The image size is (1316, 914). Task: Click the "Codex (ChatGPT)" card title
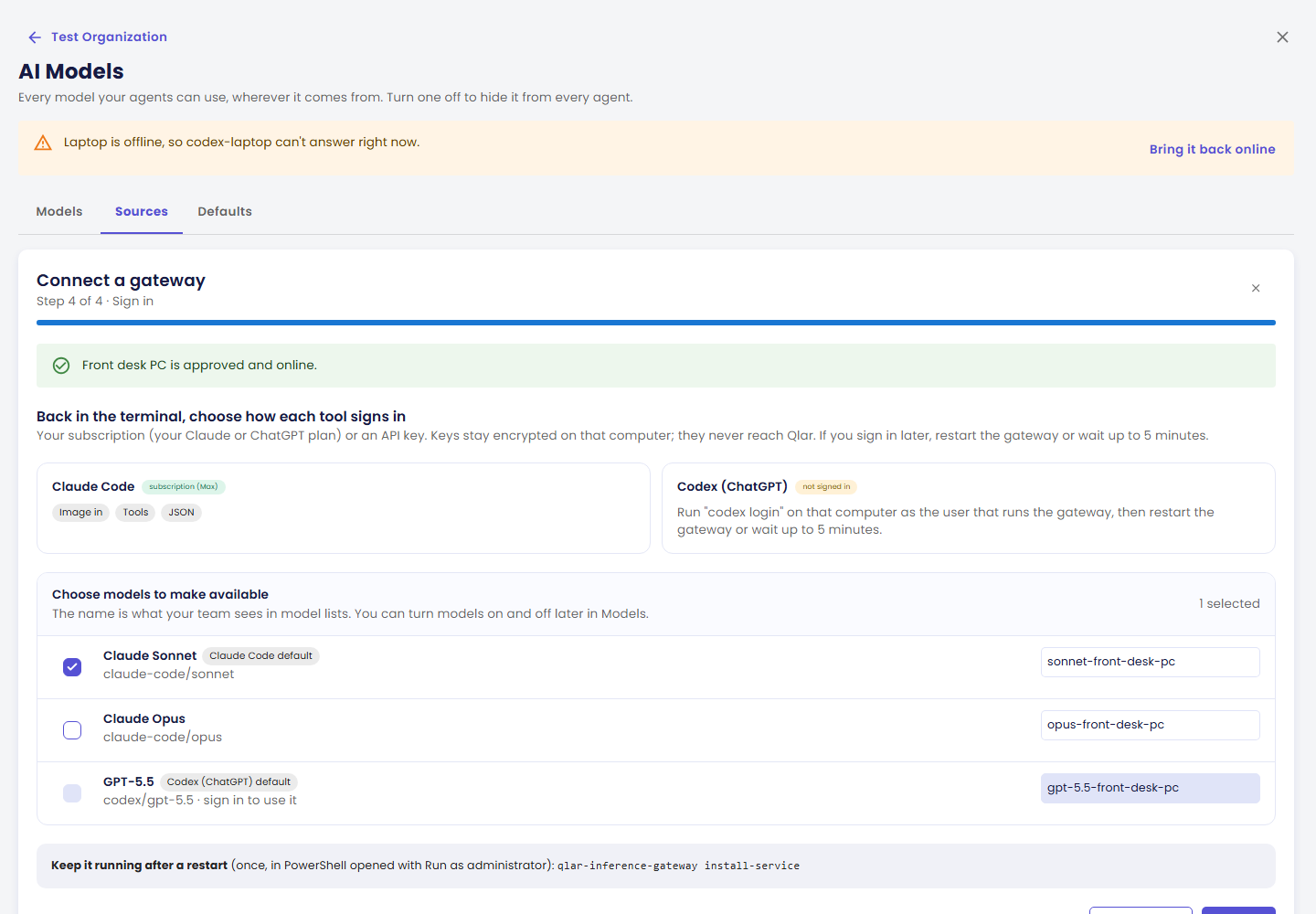732,486
